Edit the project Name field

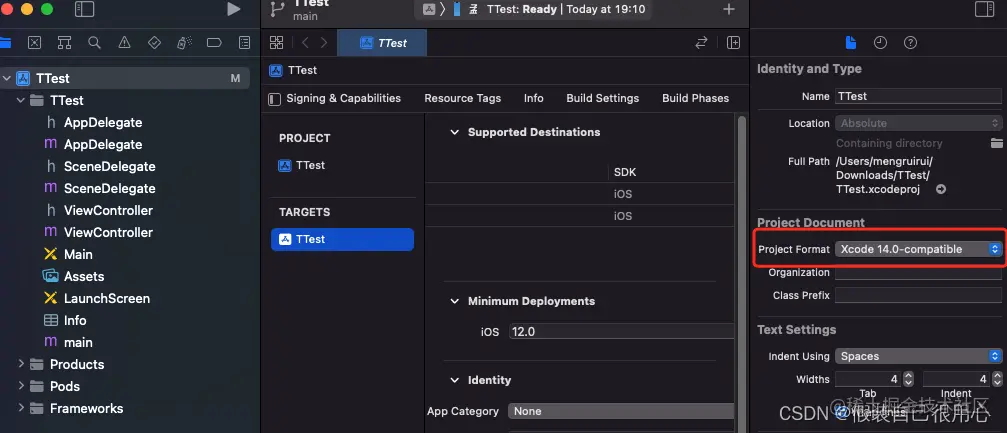(x=918, y=96)
